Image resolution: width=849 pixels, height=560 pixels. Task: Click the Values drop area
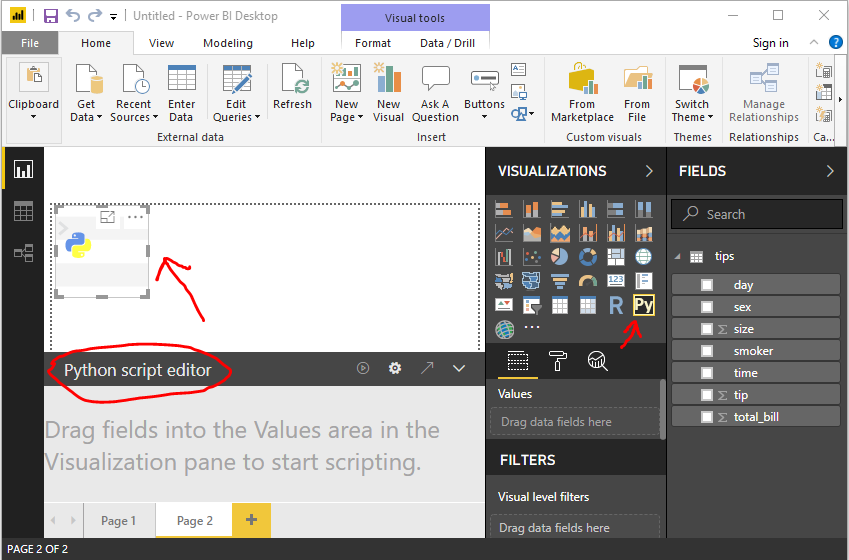[x=574, y=422]
